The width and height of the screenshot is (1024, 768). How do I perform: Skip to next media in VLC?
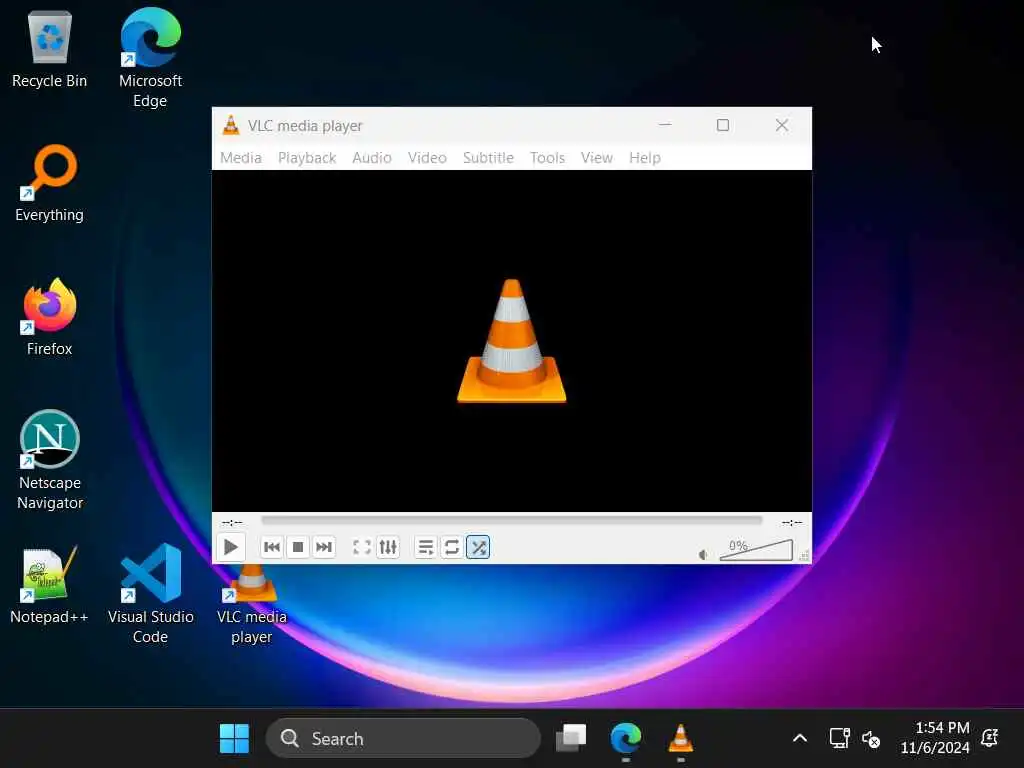point(324,547)
